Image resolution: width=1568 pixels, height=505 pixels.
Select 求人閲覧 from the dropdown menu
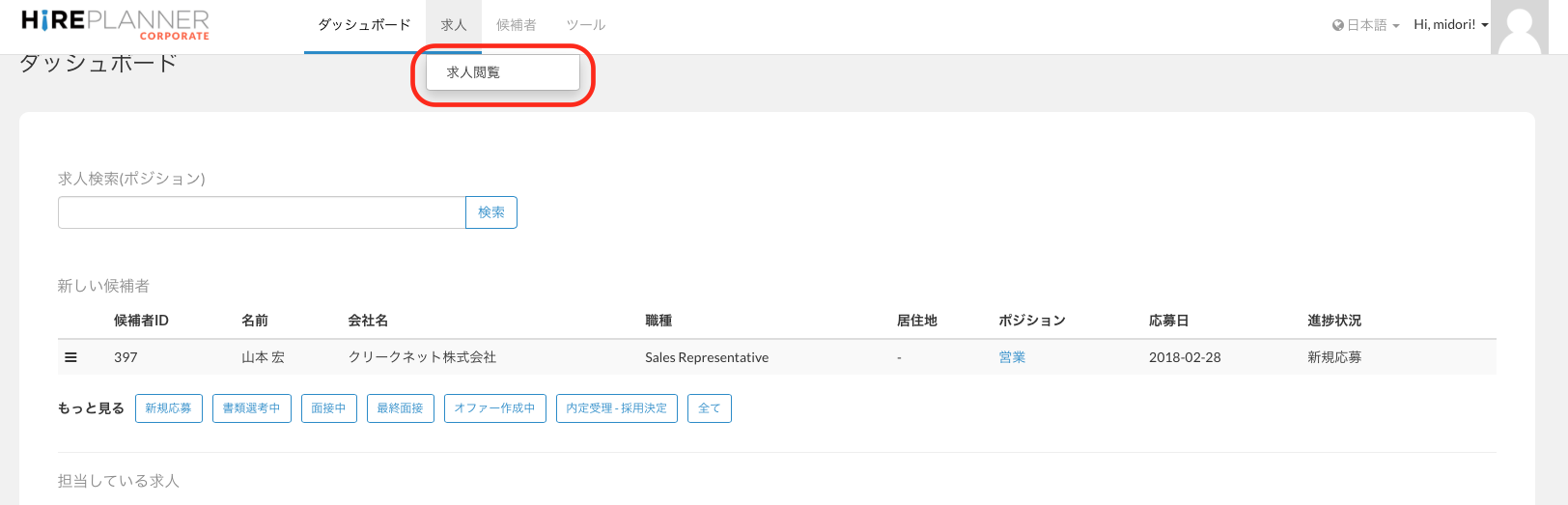pos(473,72)
